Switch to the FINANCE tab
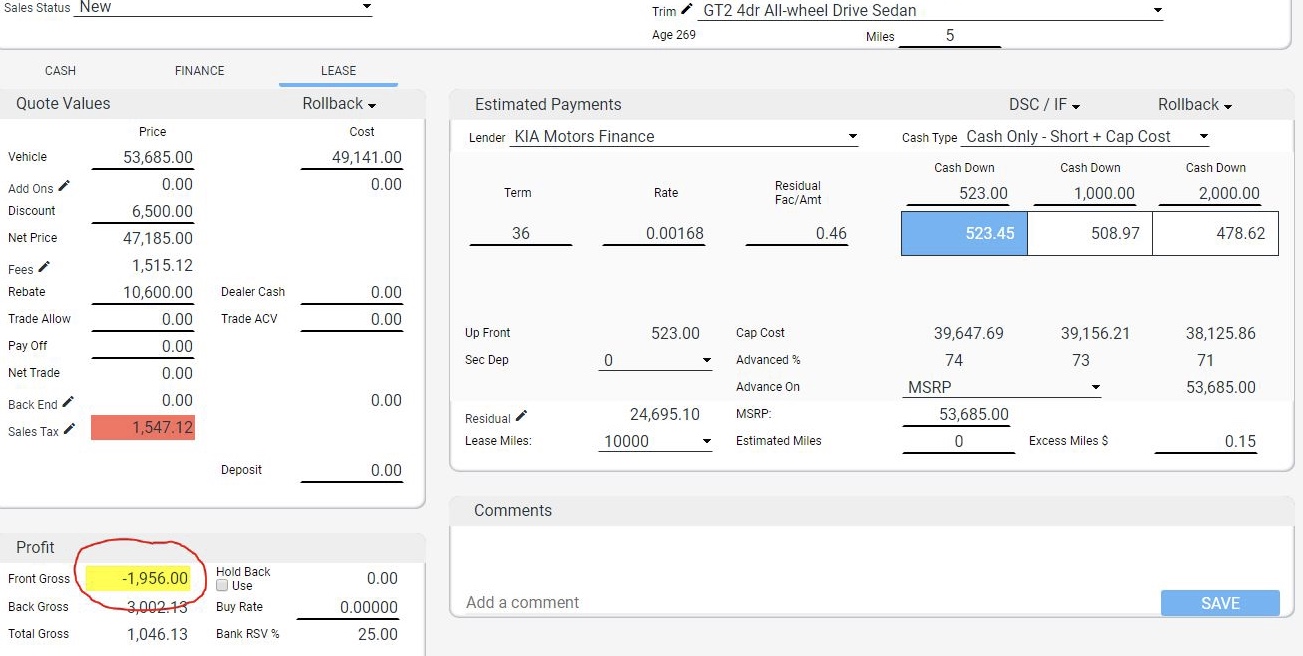Screen dimensions: 1303x656 point(199,71)
